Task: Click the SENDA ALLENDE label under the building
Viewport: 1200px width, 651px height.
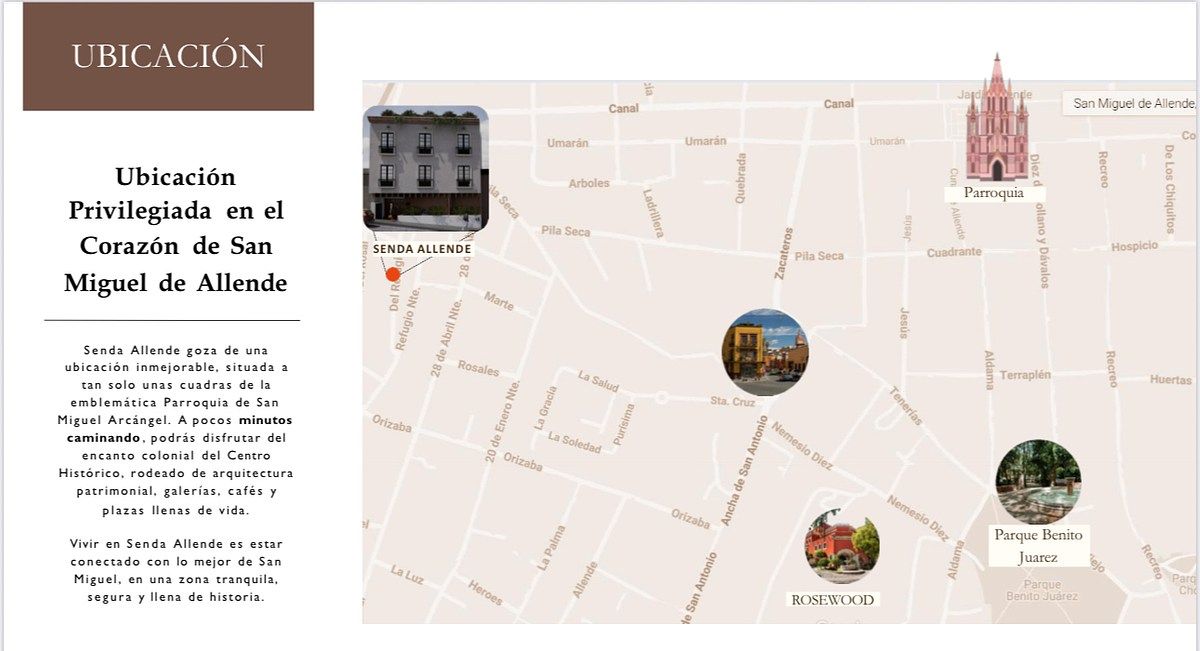Action: point(422,249)
